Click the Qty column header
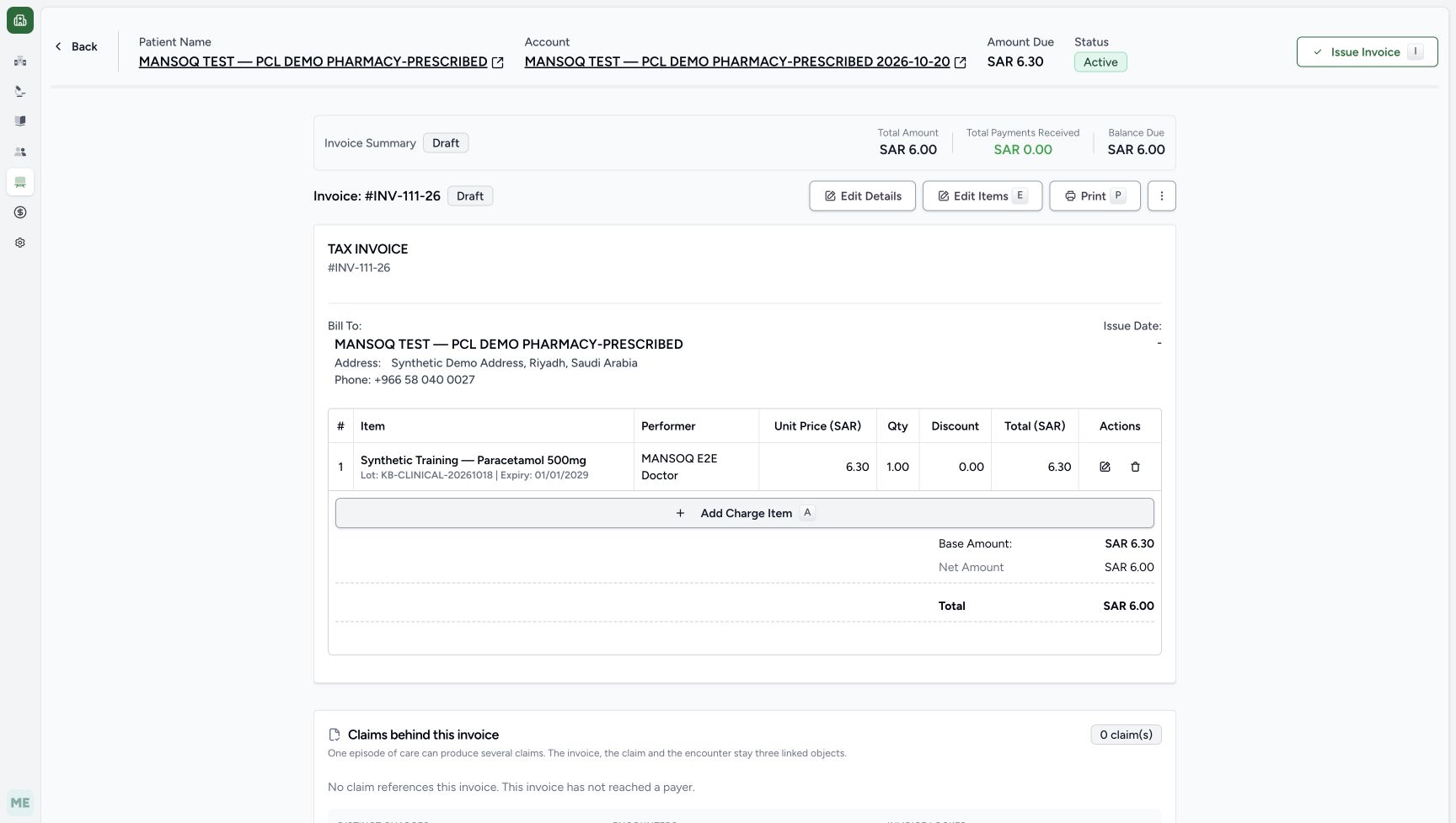1456x823 pixels. 897,426
